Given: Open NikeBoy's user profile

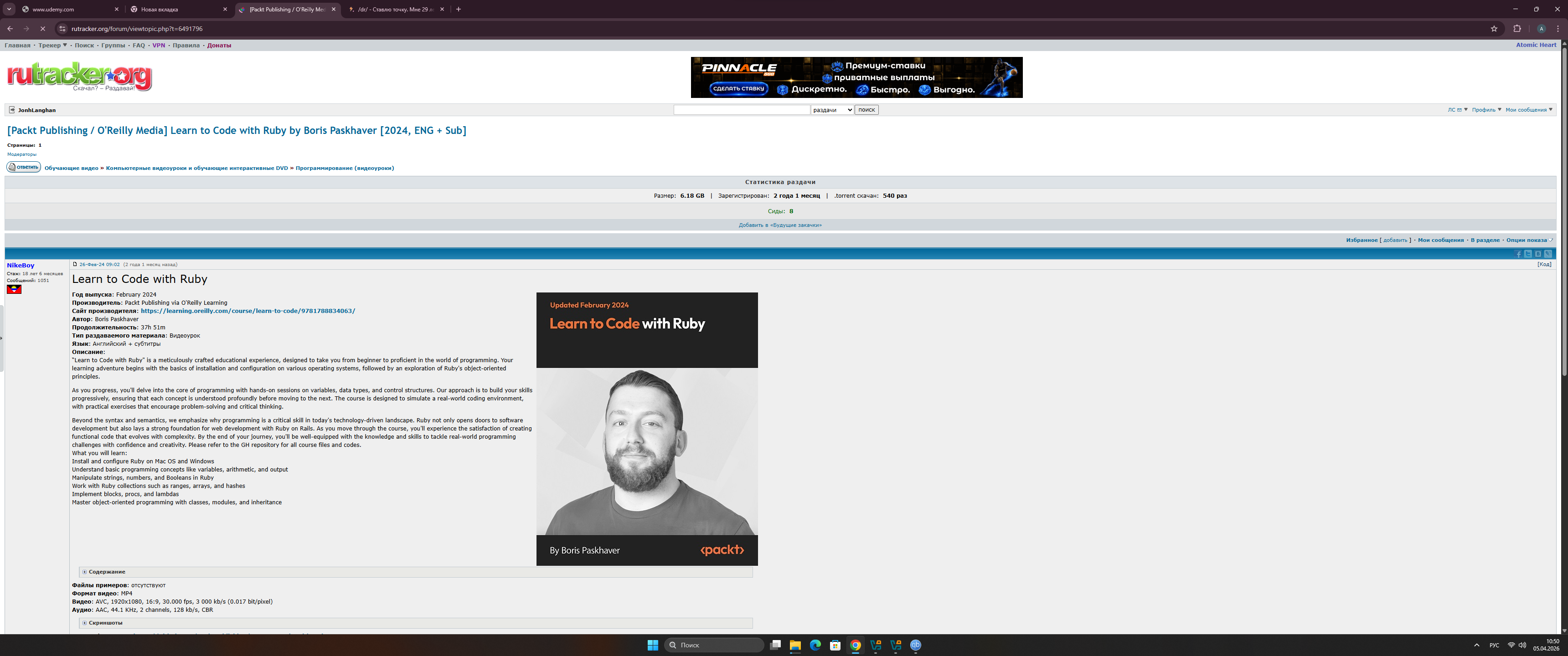Looking at the screenshot, I should tap(21, 265).
